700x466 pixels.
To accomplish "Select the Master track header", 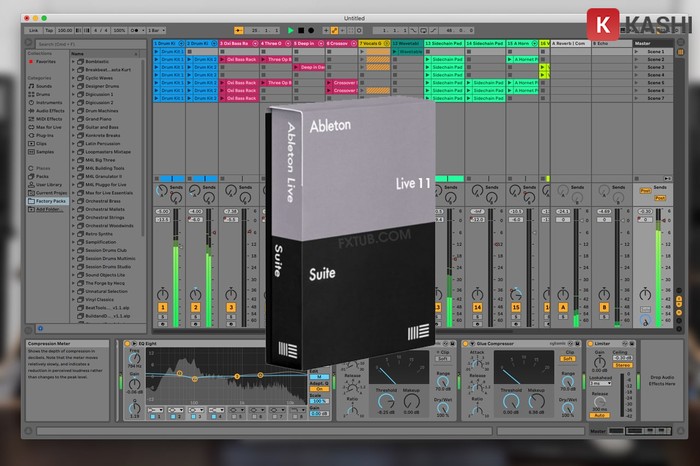I will point(653,43).
